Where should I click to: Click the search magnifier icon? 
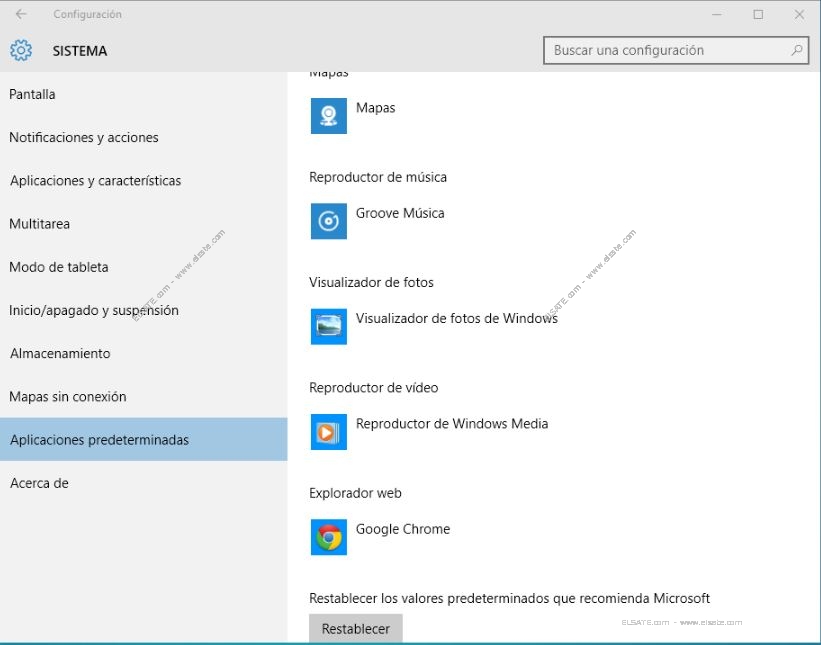pyautogui.click(x=796, y=50)
